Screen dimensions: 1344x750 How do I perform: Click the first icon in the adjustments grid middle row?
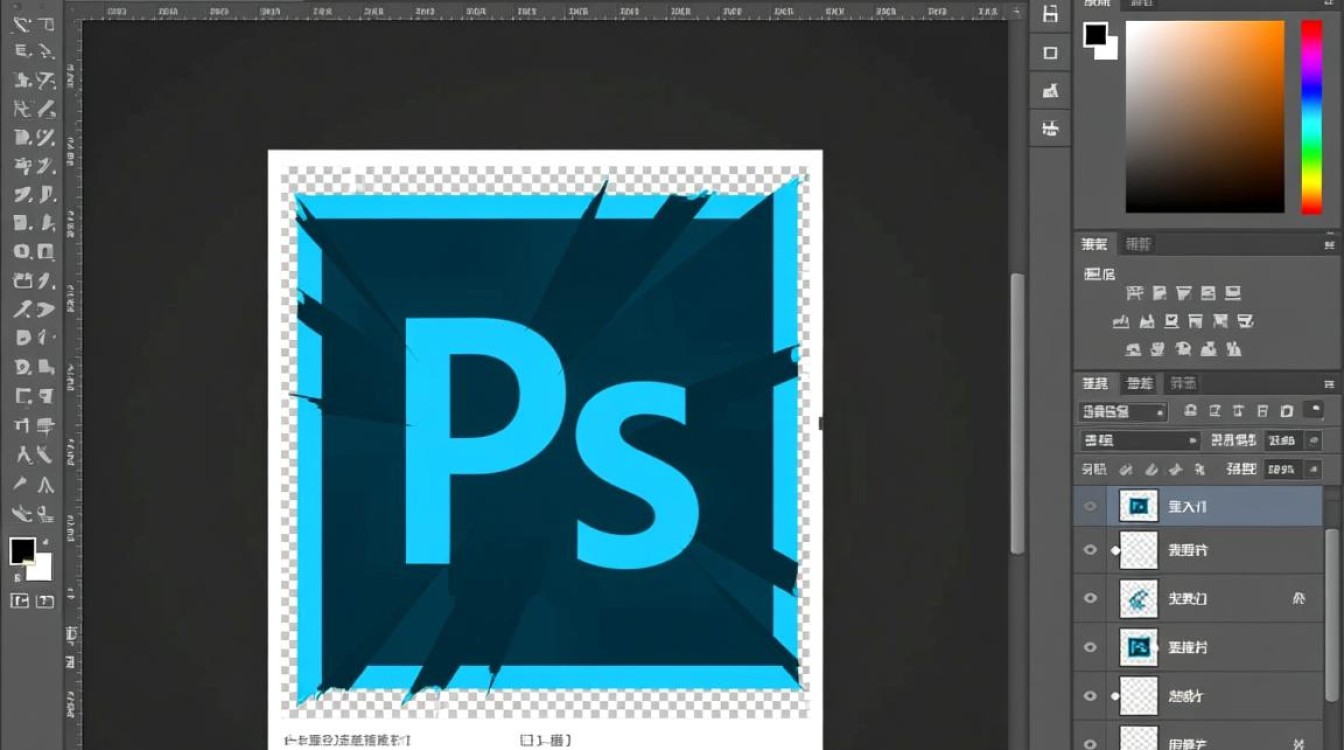[x=1122, y=322]
